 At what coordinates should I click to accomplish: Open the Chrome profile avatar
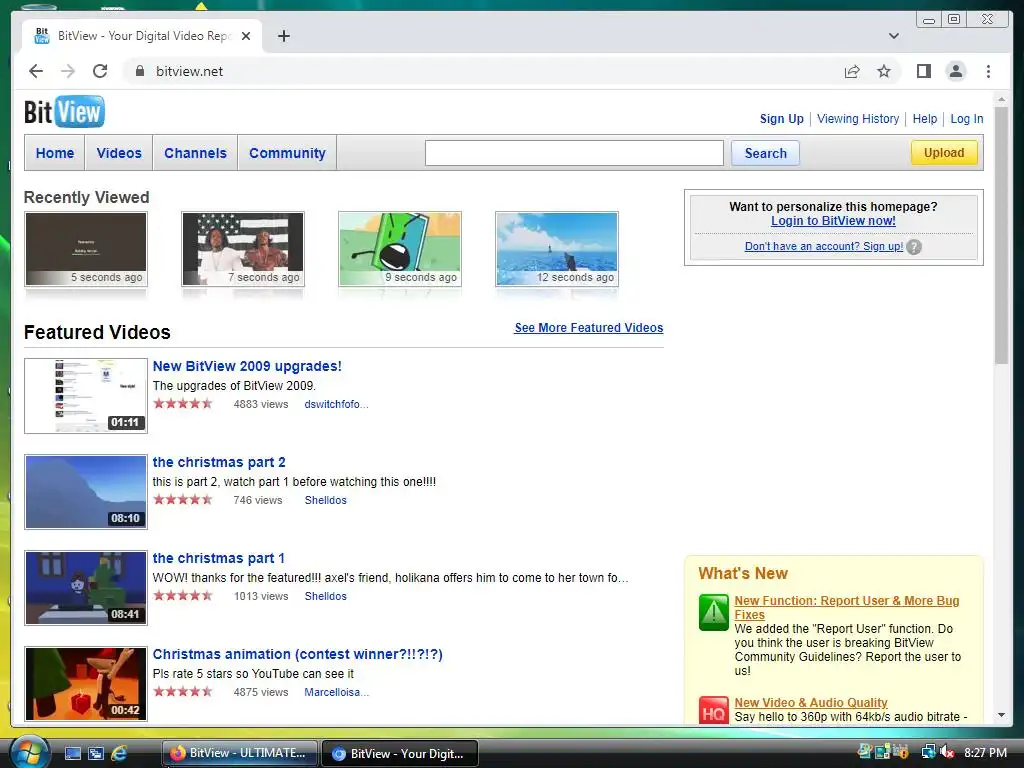[x=956, y=71]
